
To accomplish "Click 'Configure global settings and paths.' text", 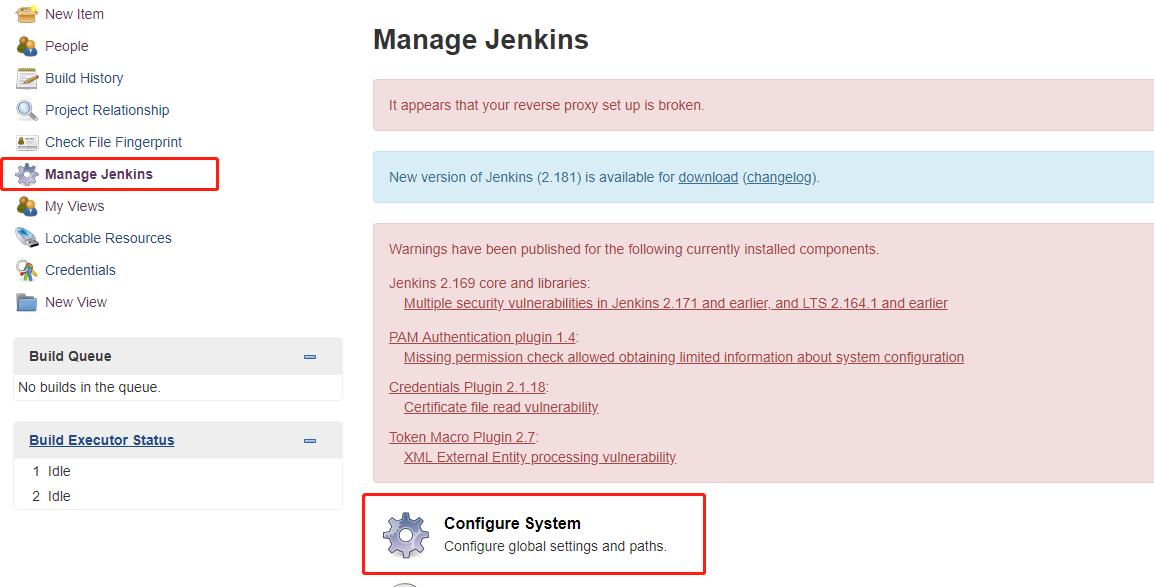I will click(556, 547).
